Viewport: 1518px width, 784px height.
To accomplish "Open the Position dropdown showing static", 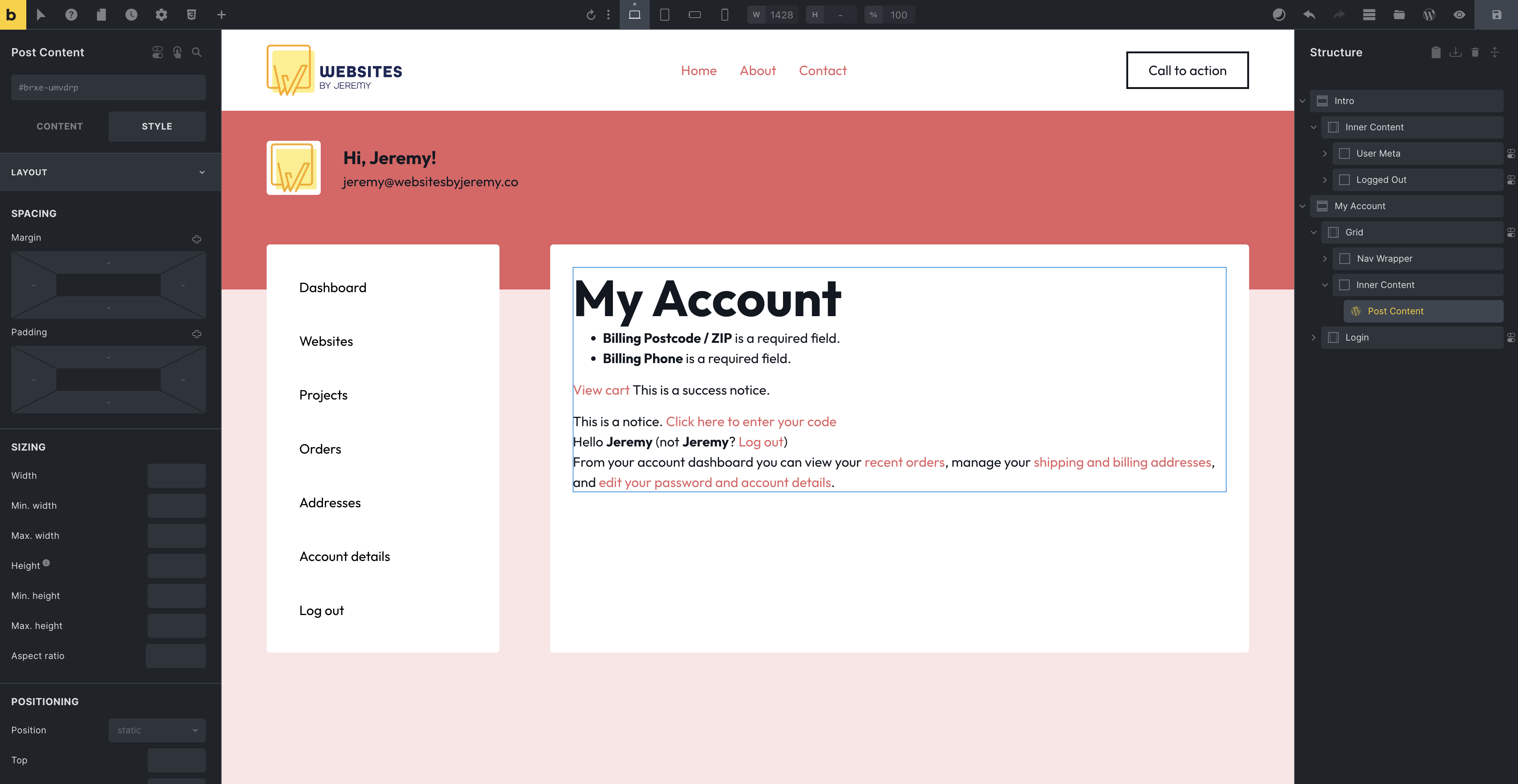I will click(157, 730).
